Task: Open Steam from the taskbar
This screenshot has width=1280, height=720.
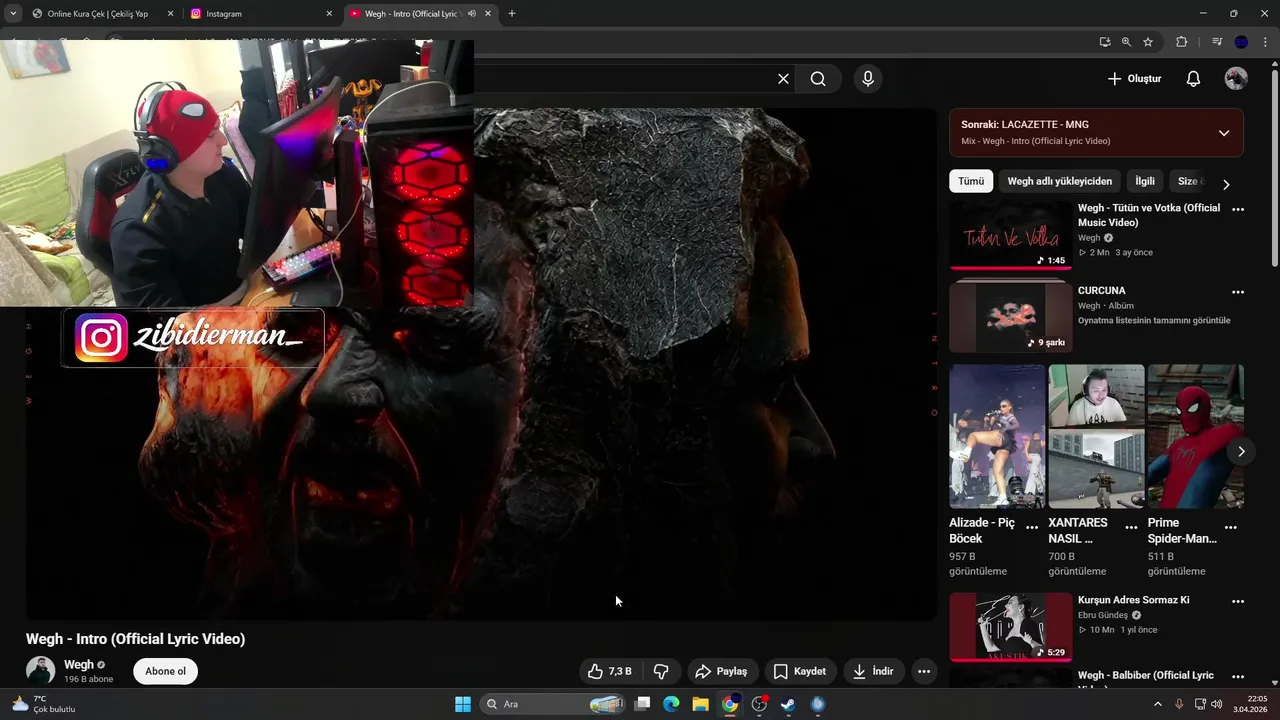Action: (x=788, y=704)
